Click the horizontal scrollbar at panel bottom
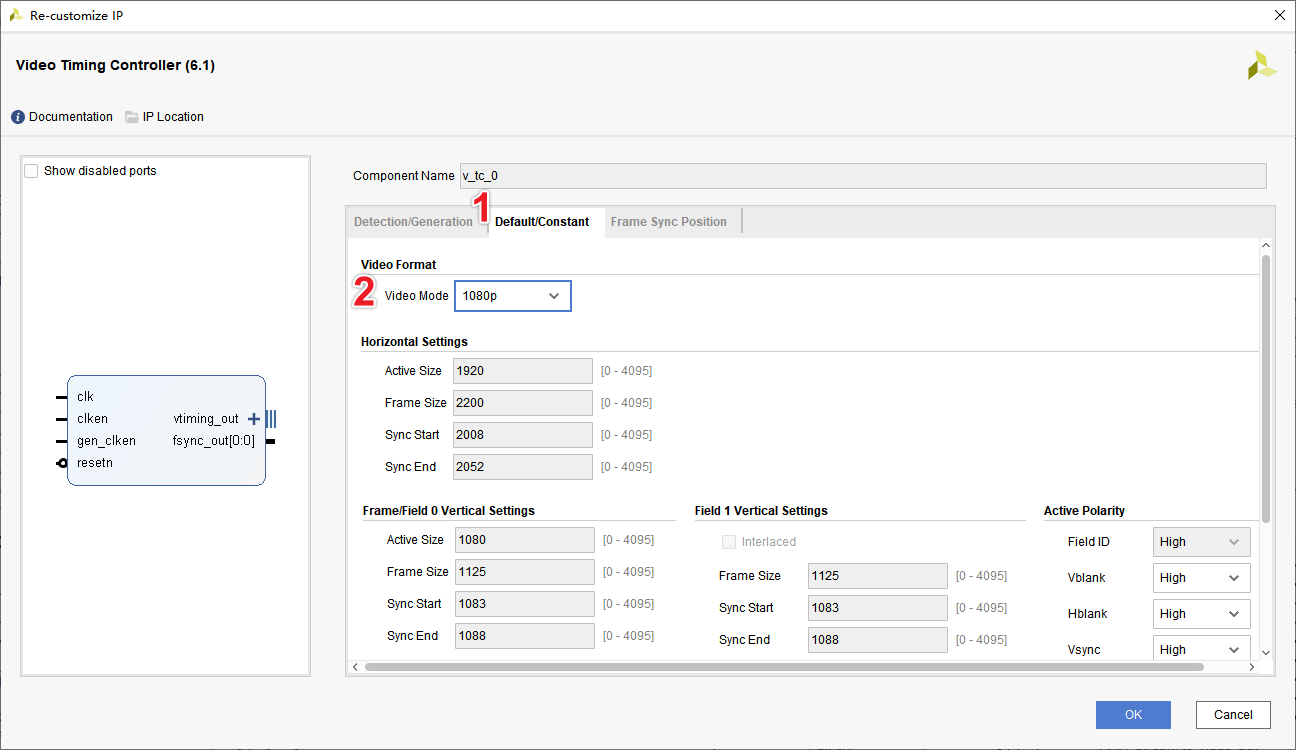The image size is (1296, 750). pos(784,667)
